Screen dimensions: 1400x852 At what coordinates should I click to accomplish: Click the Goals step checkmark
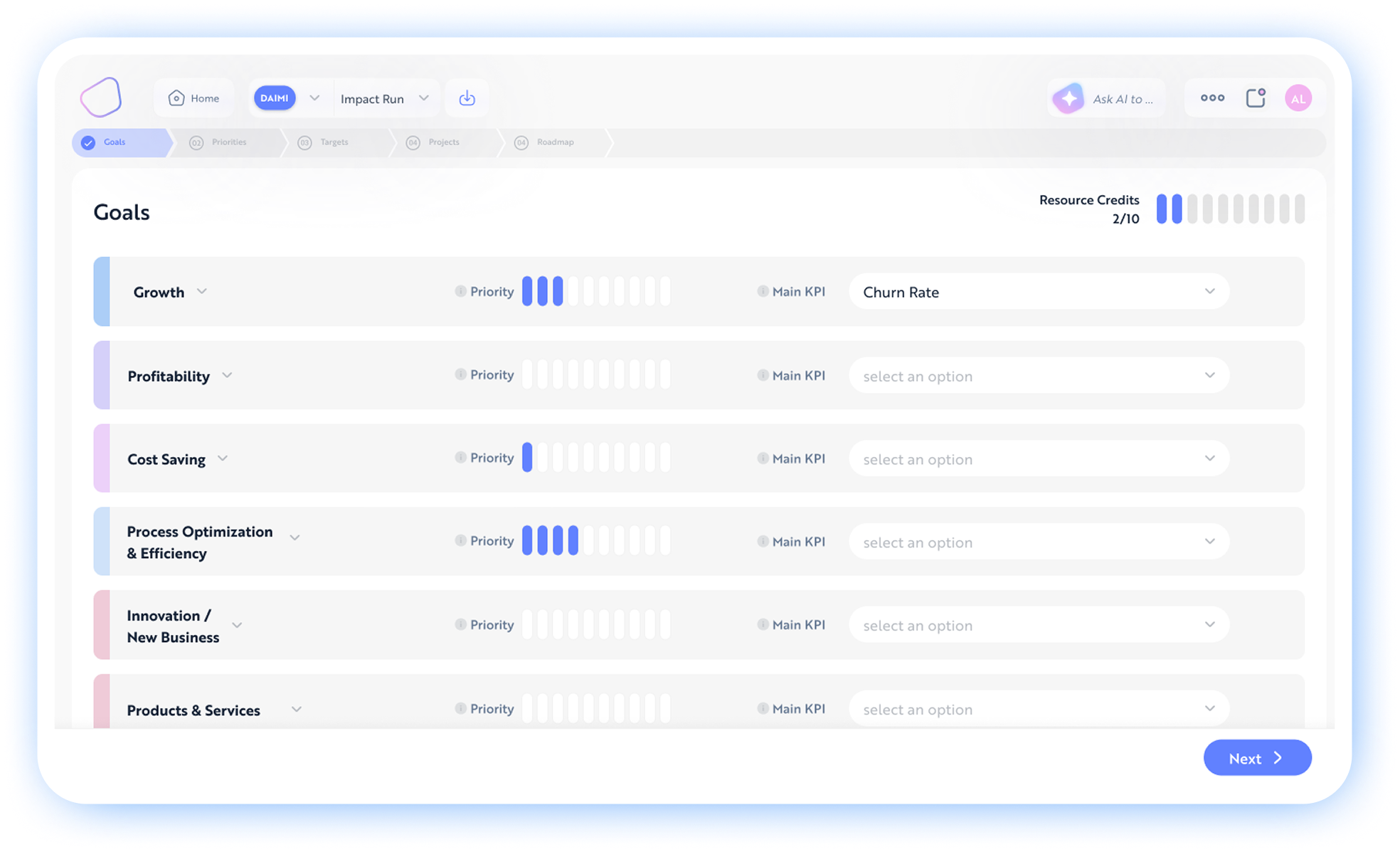point(88,142)
